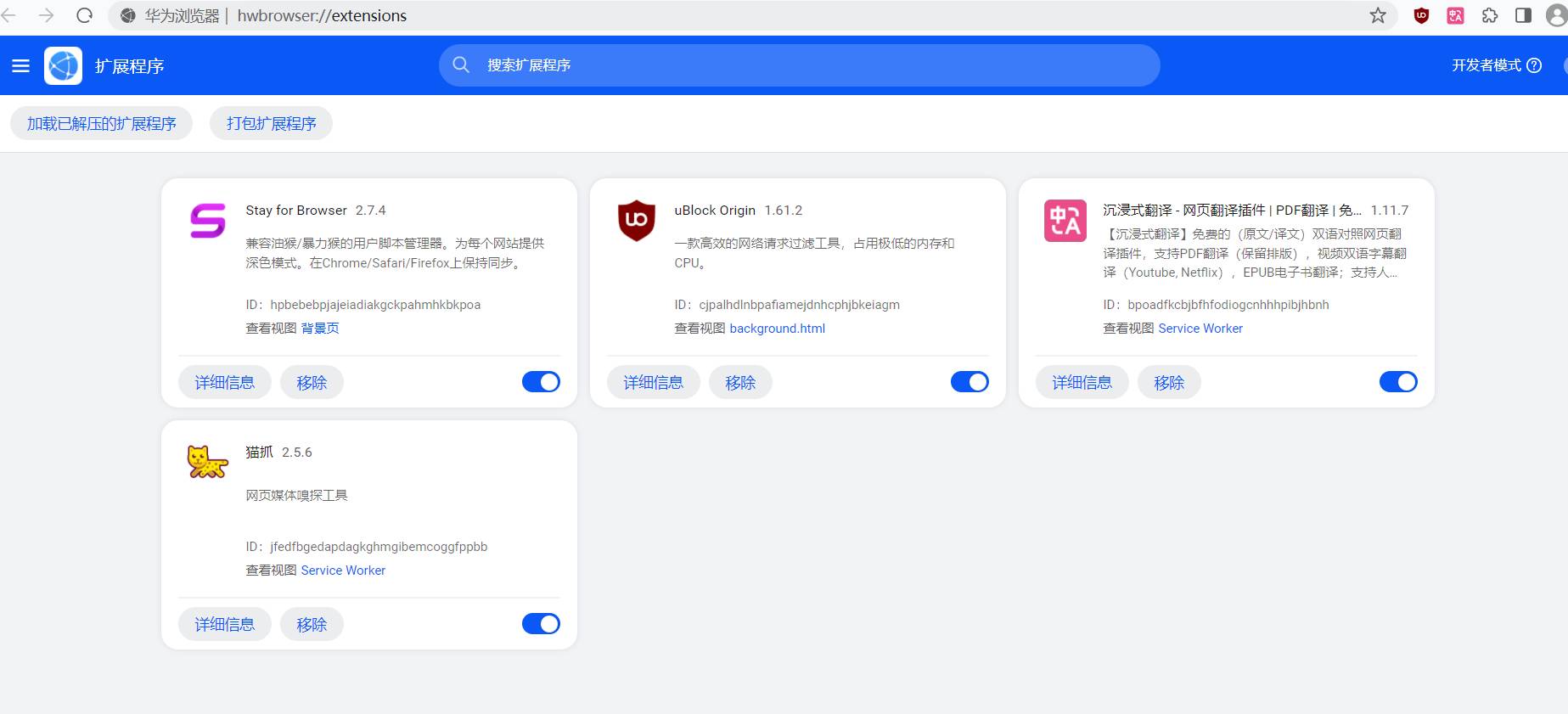Open 详细信息 for 沉浸式翻译

pos(1082,383)
